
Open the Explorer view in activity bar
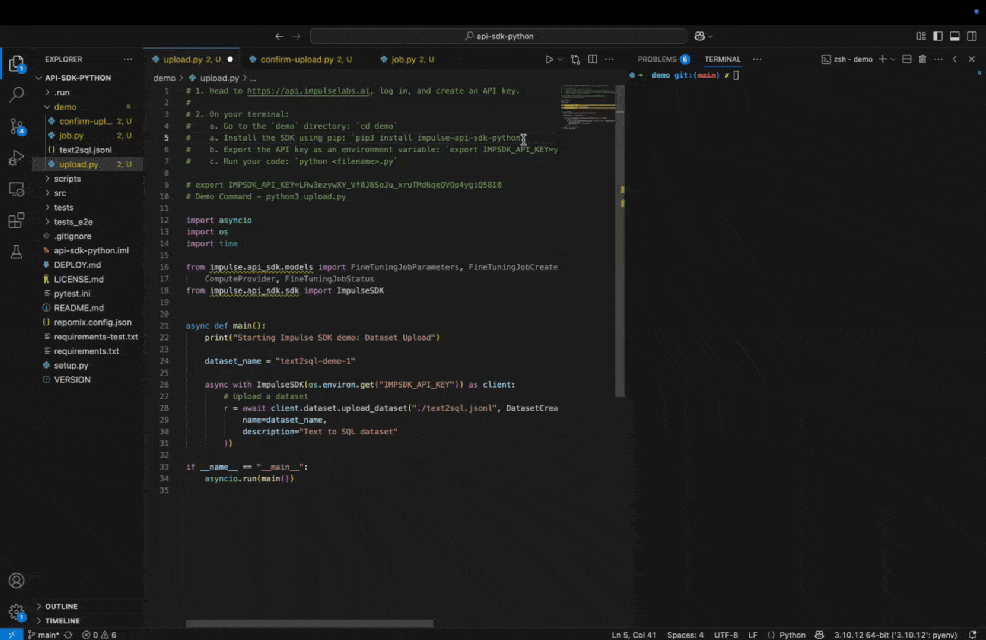[x=16, y=63]
